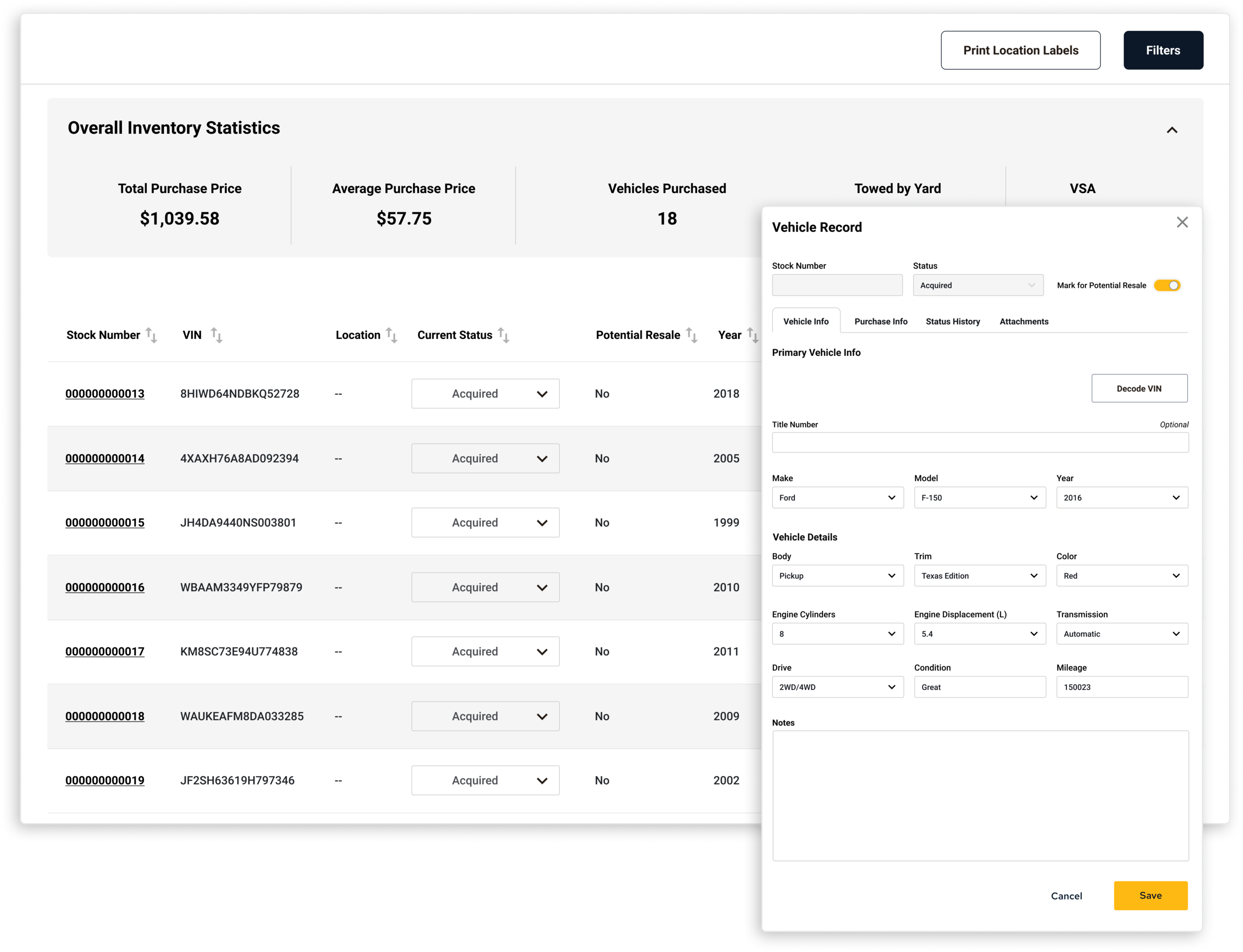The image size is (1243, 952).
Task: Open the Status History tab
Action: pos(953,321)
